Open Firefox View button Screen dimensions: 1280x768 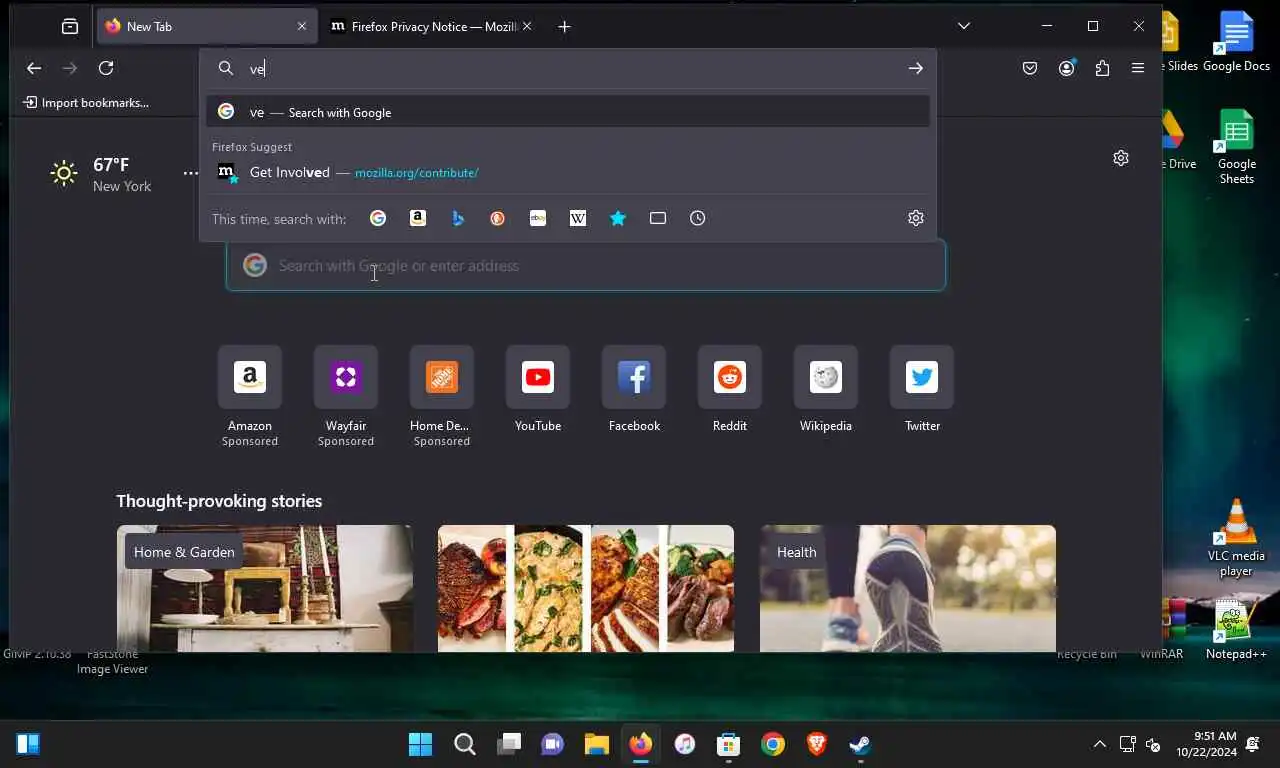[x=70, y=27]
